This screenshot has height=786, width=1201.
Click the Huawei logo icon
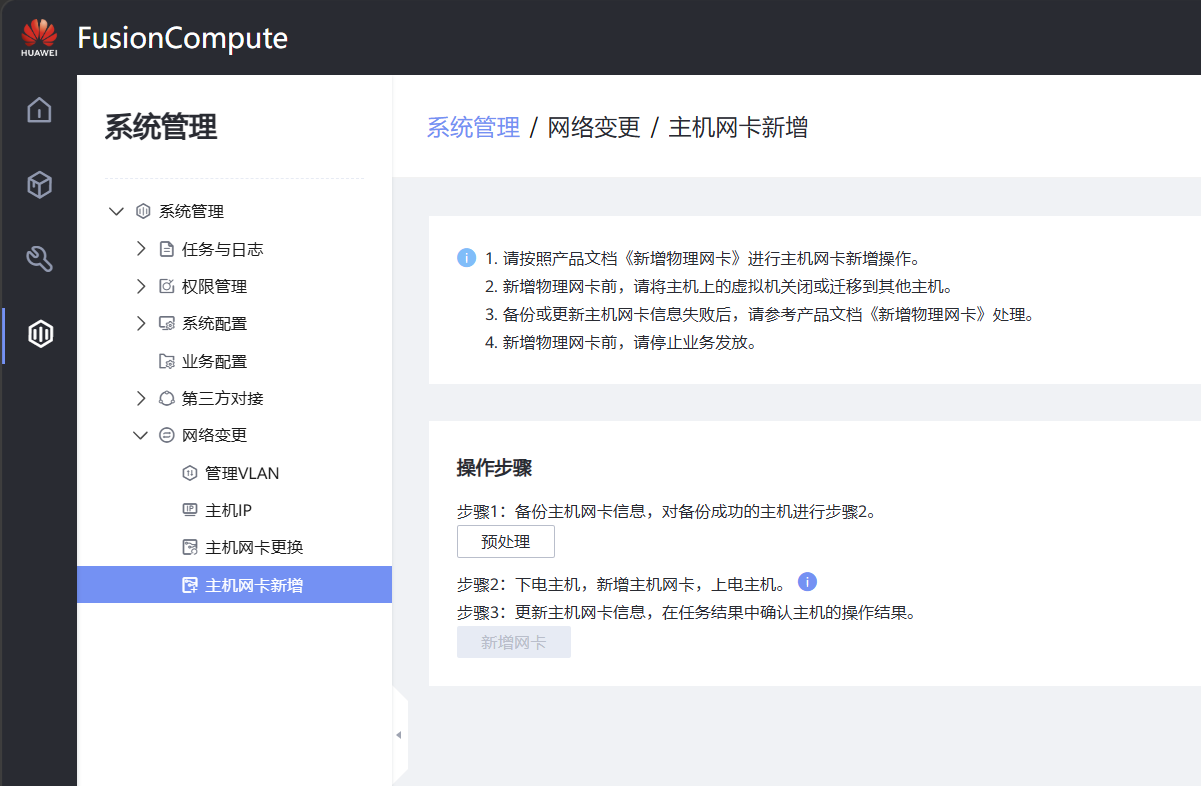pos(39,38)
